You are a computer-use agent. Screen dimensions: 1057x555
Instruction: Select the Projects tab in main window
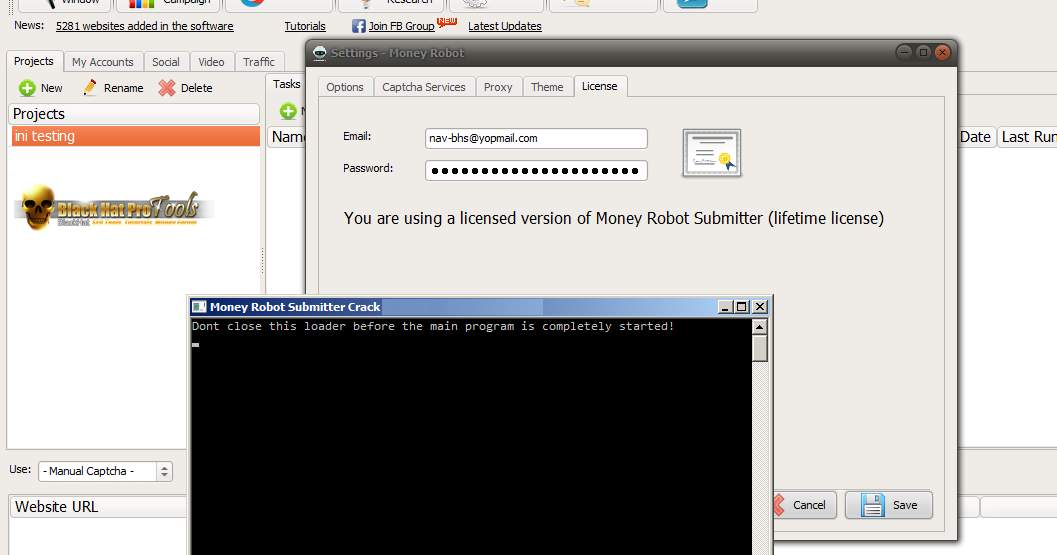[34, 61]
